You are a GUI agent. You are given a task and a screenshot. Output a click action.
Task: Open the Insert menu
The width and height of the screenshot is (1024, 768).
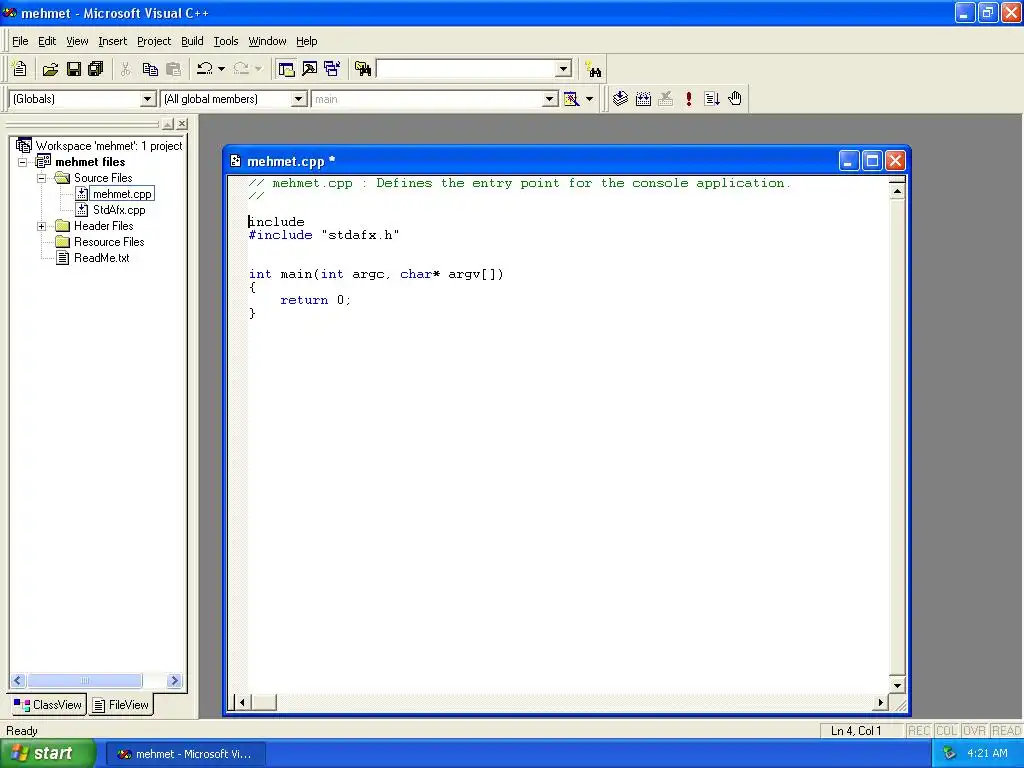112,41
